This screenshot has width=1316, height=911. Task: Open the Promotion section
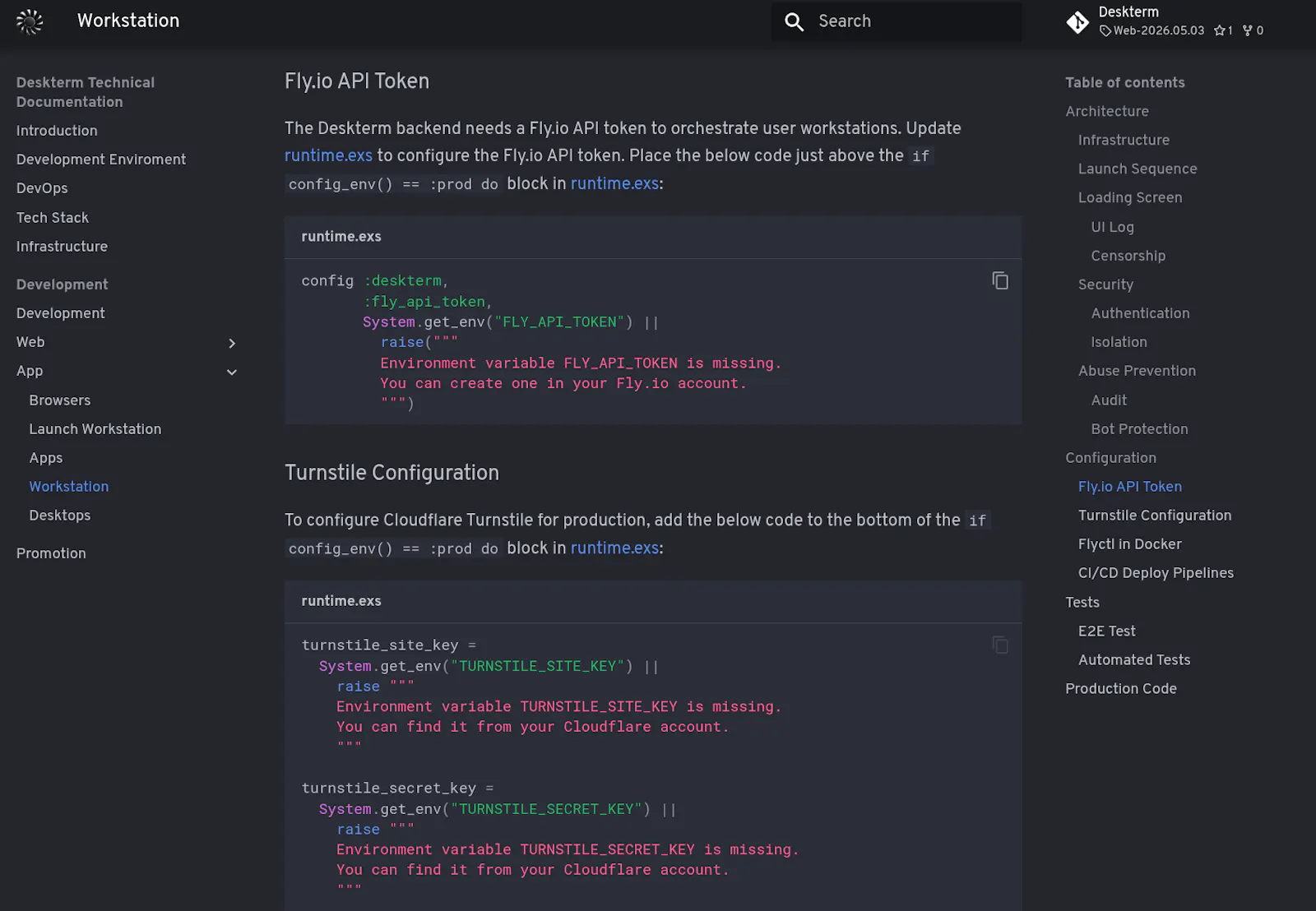click(51, 553)
